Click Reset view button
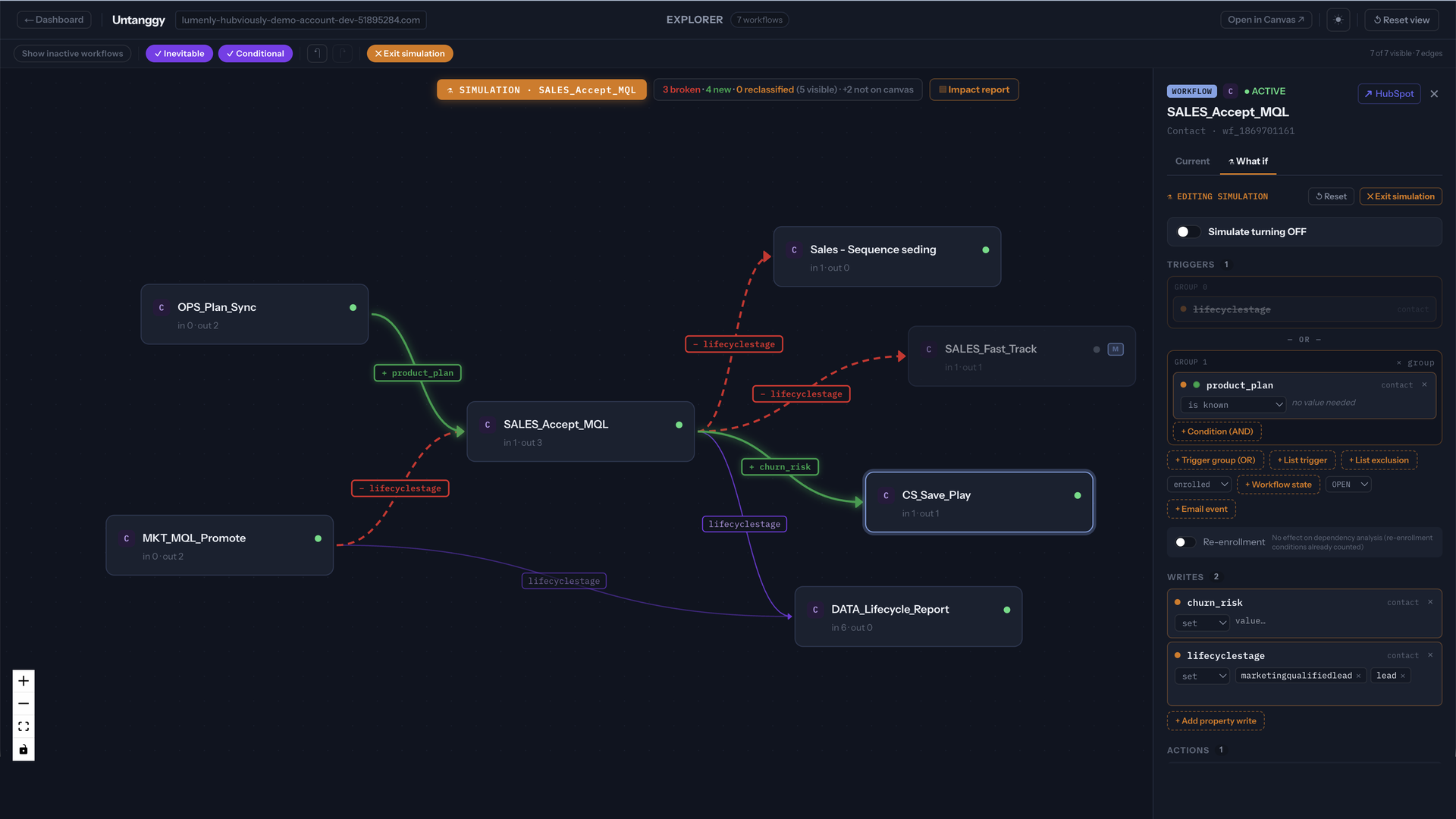Viewport: 1456px width, 819px height. click(x=1401, y=20)
